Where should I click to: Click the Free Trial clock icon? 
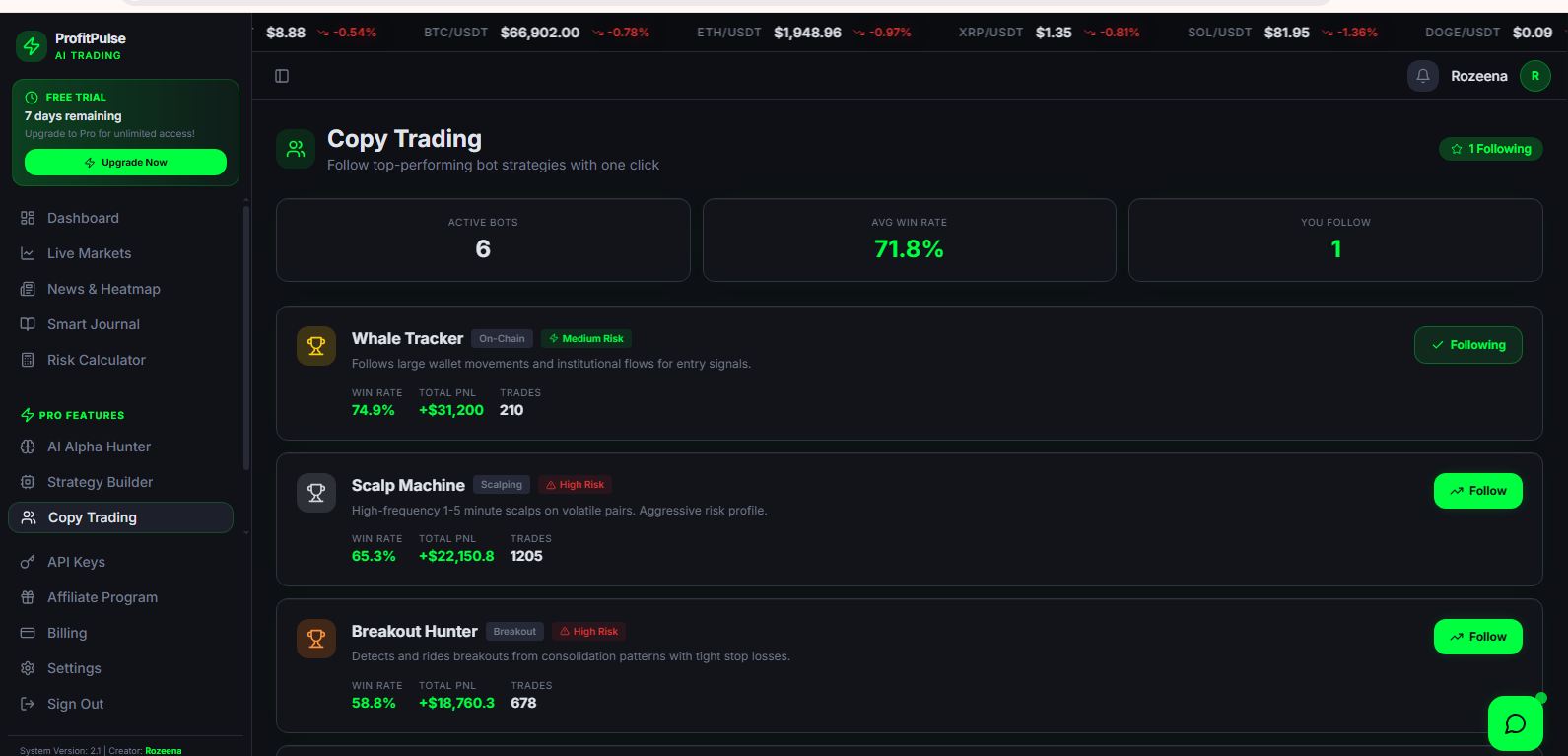[32, 97]
